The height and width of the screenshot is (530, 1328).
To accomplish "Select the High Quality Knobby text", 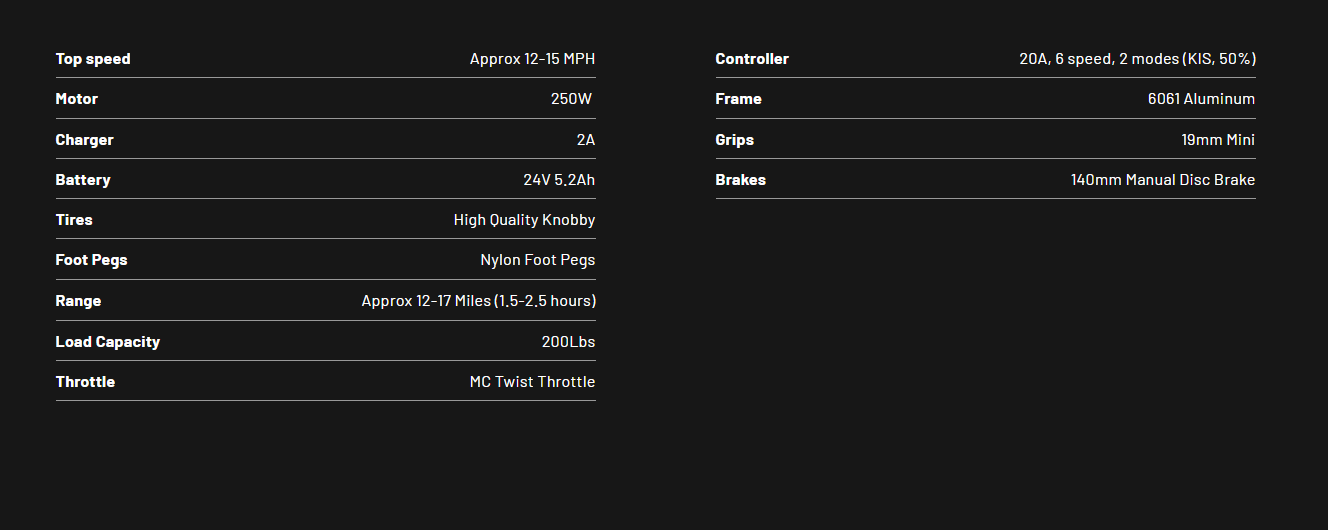I will pyautogui.click(x=524, y=220).
